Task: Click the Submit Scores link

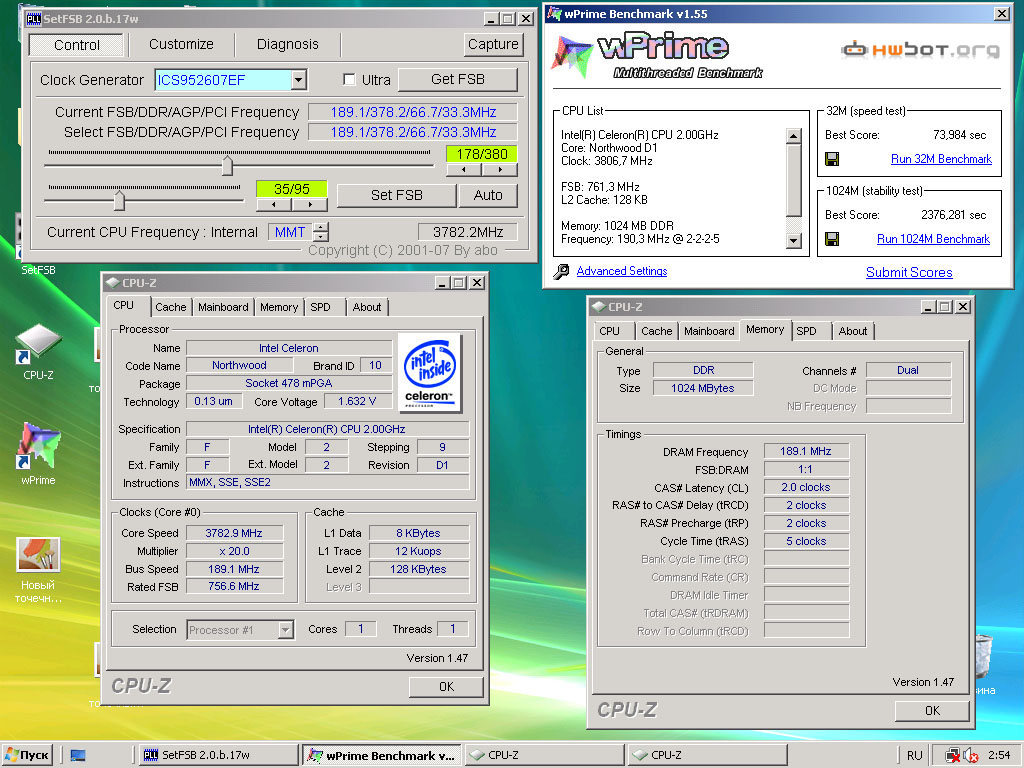Action: click(909, 272)
